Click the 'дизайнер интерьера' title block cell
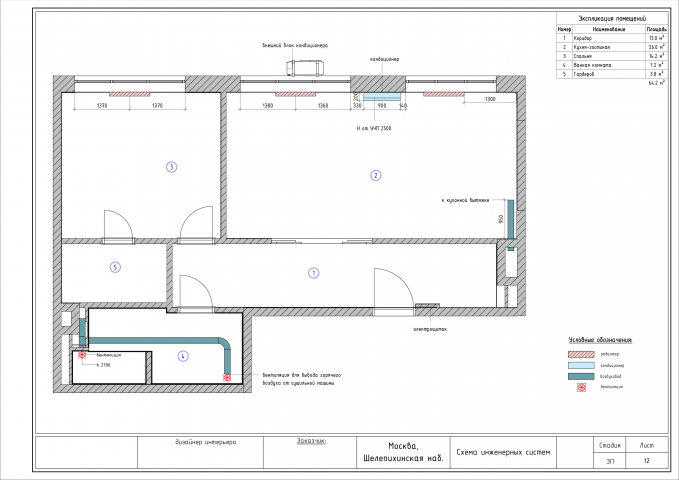The width and height of the screenshot is (679, 480). 205,442
